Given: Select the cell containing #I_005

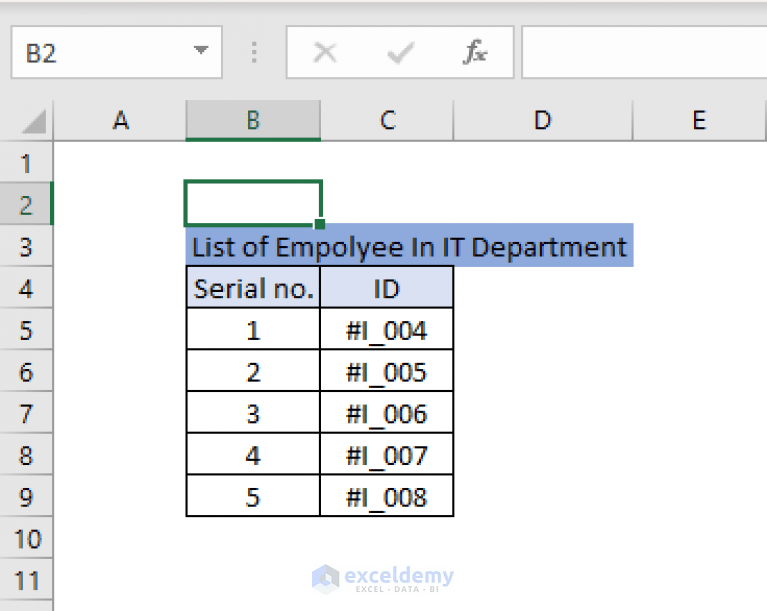Looking at the screenshot, I should (387, 371).
